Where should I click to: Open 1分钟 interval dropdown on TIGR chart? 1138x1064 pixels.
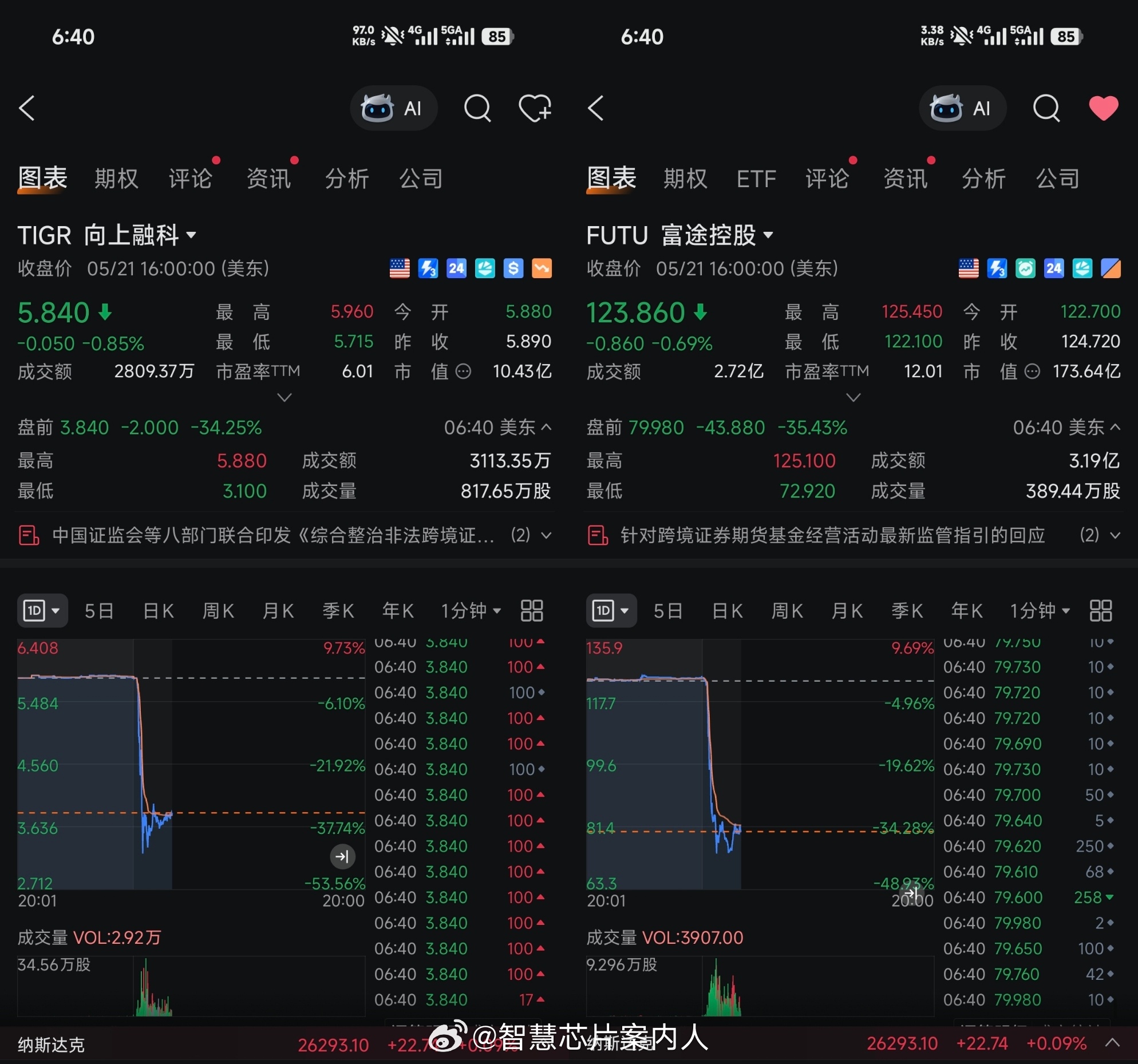pos(471,611)
